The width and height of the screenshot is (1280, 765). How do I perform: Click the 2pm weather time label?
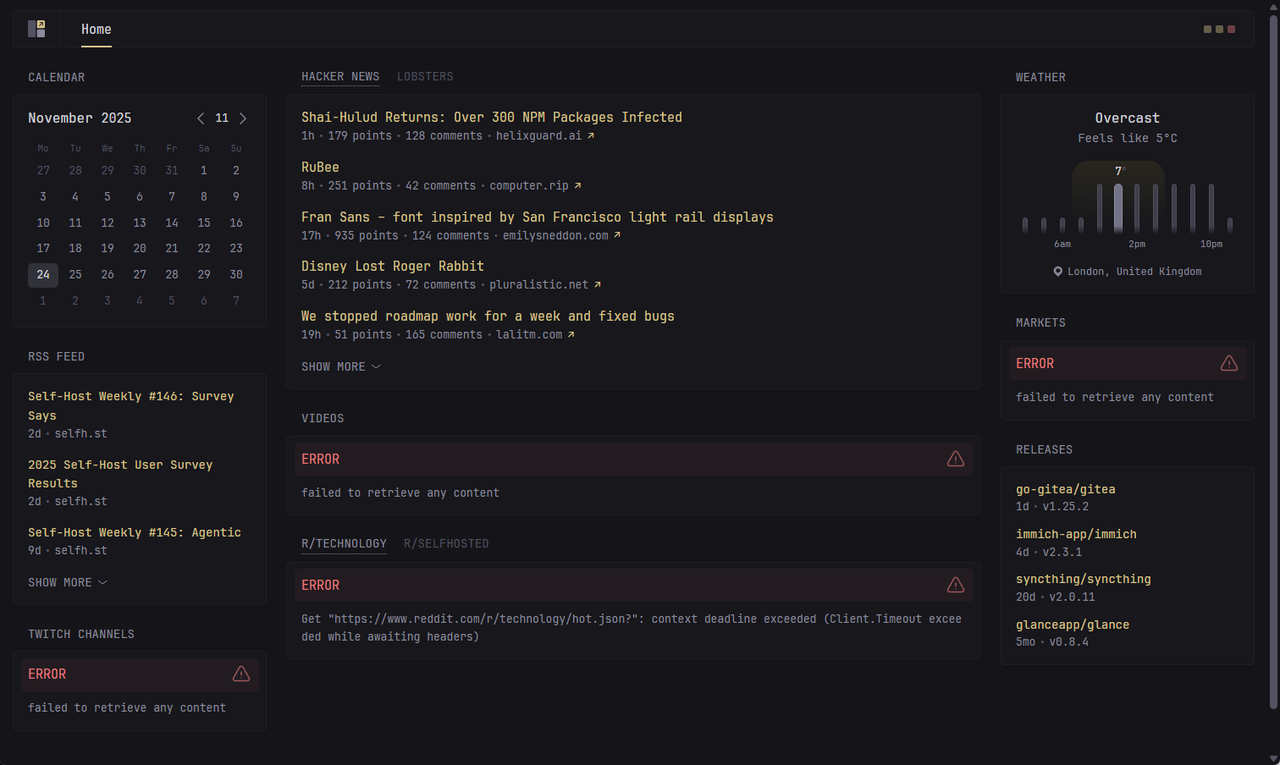1137,244
